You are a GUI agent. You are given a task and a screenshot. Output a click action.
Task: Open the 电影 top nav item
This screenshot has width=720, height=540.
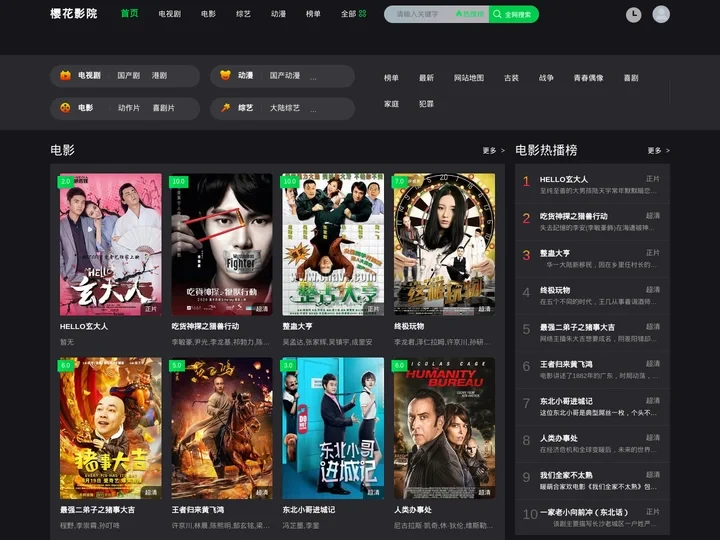click(208, 14)
